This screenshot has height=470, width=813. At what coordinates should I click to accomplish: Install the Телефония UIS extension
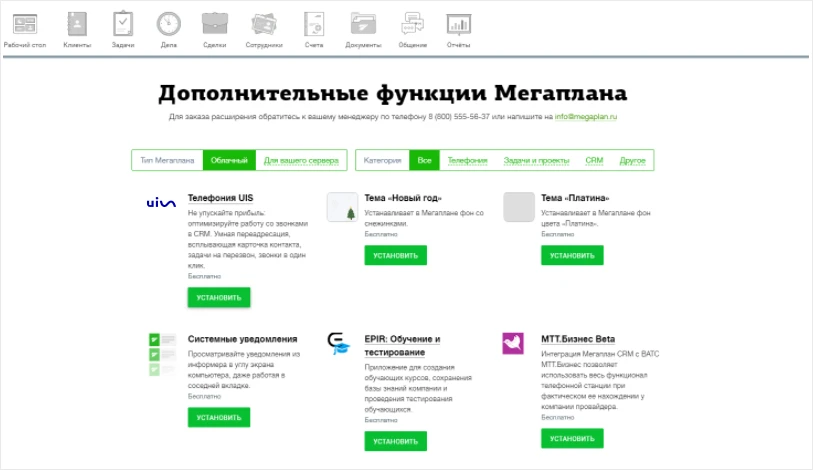coord(219,297)
